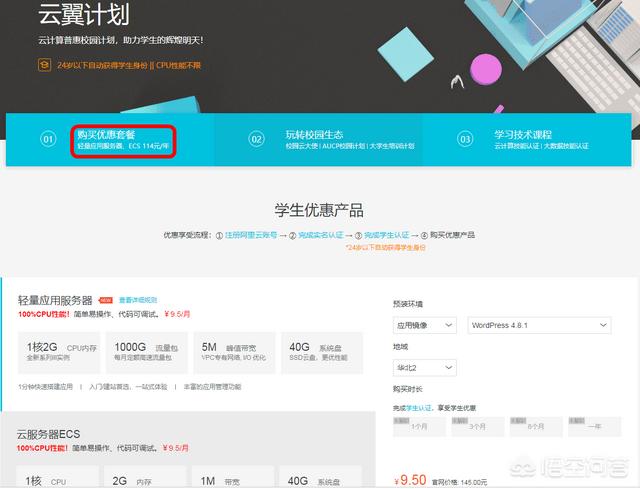Click the 01 step number circle
This screenshot has height=489, width=640.
(x=48, y=139)
